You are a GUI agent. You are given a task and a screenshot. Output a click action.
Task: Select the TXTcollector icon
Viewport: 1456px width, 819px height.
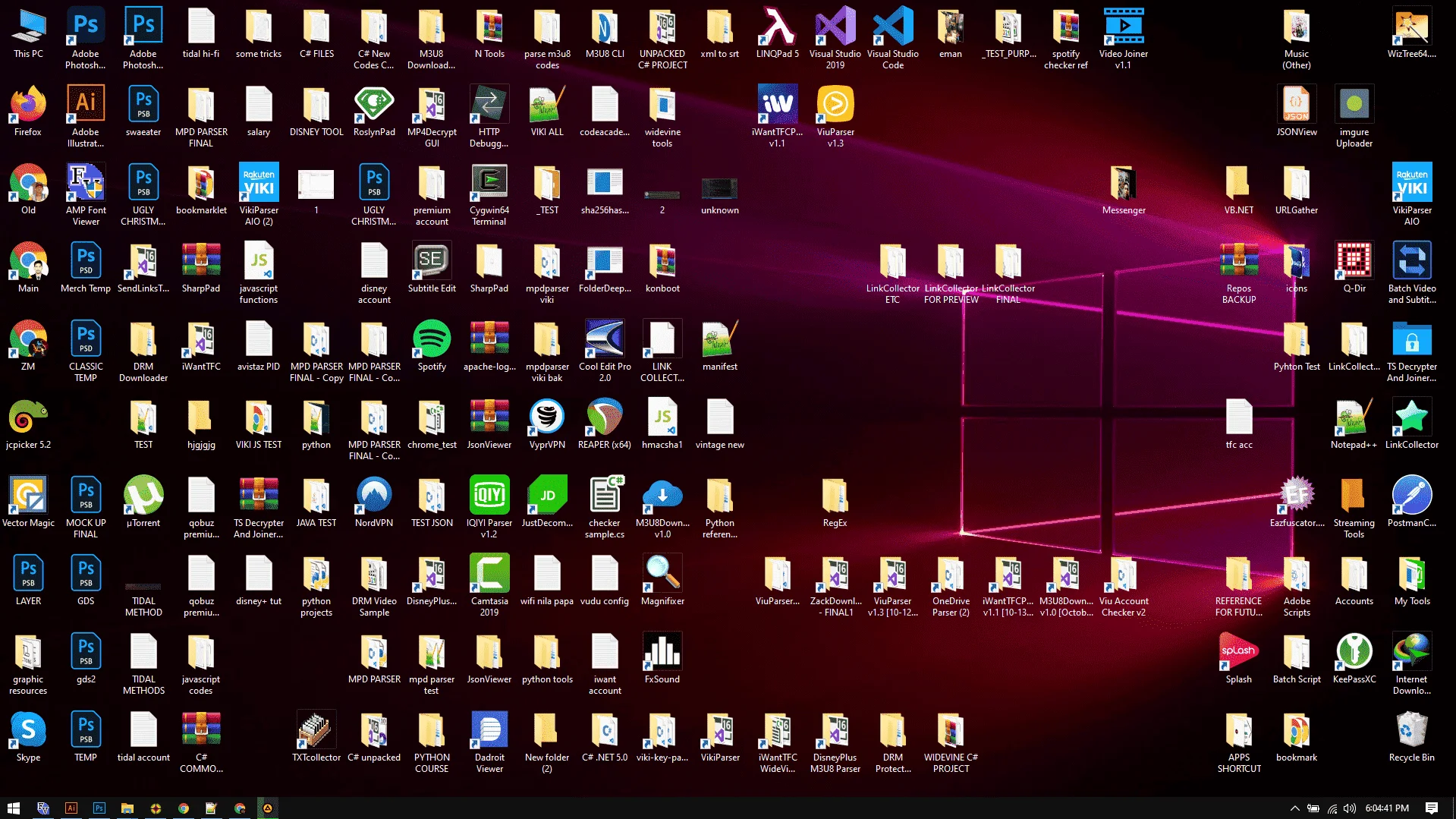(316, 737)
